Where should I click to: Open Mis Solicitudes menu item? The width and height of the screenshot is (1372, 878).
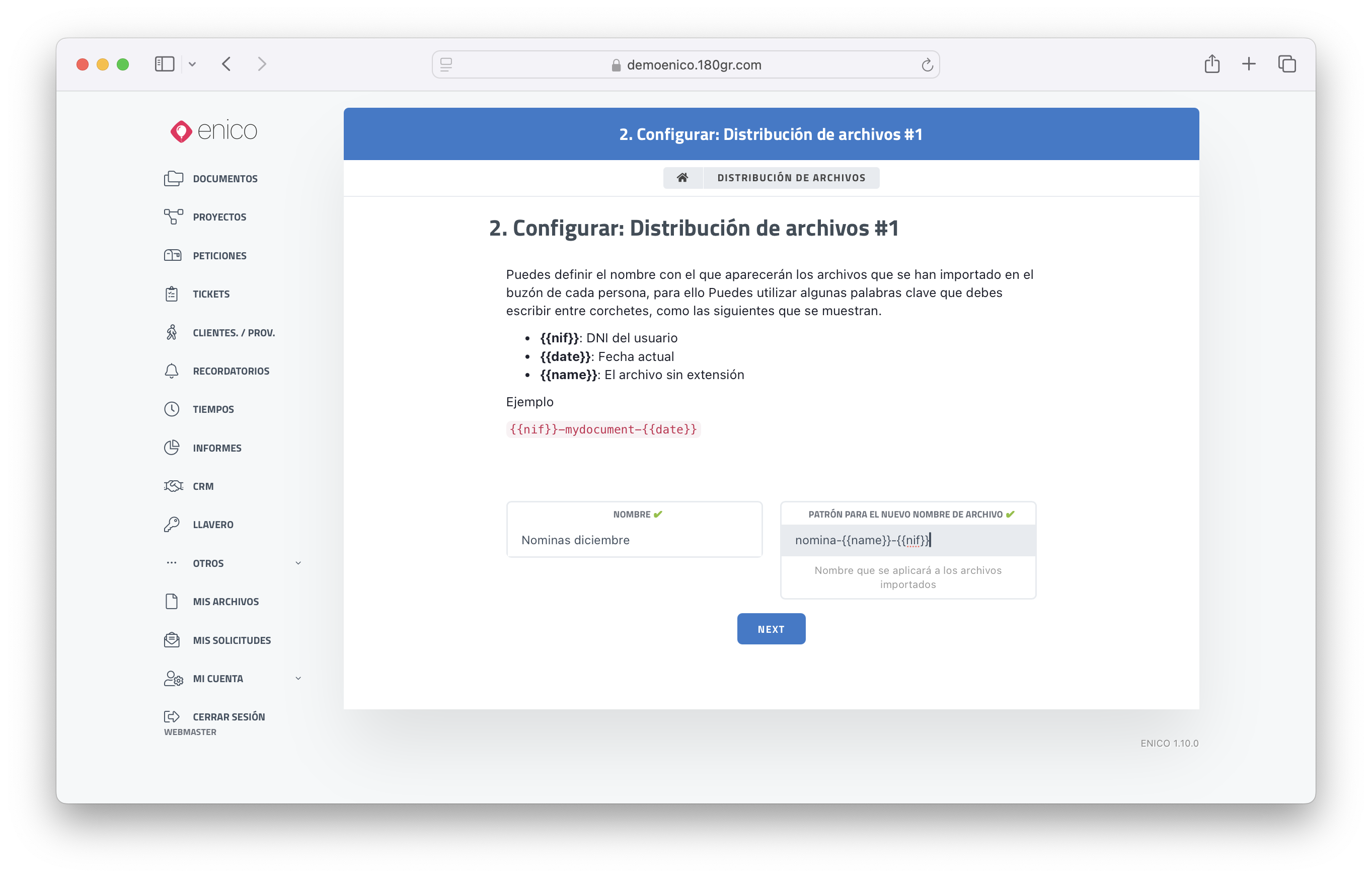232,640
